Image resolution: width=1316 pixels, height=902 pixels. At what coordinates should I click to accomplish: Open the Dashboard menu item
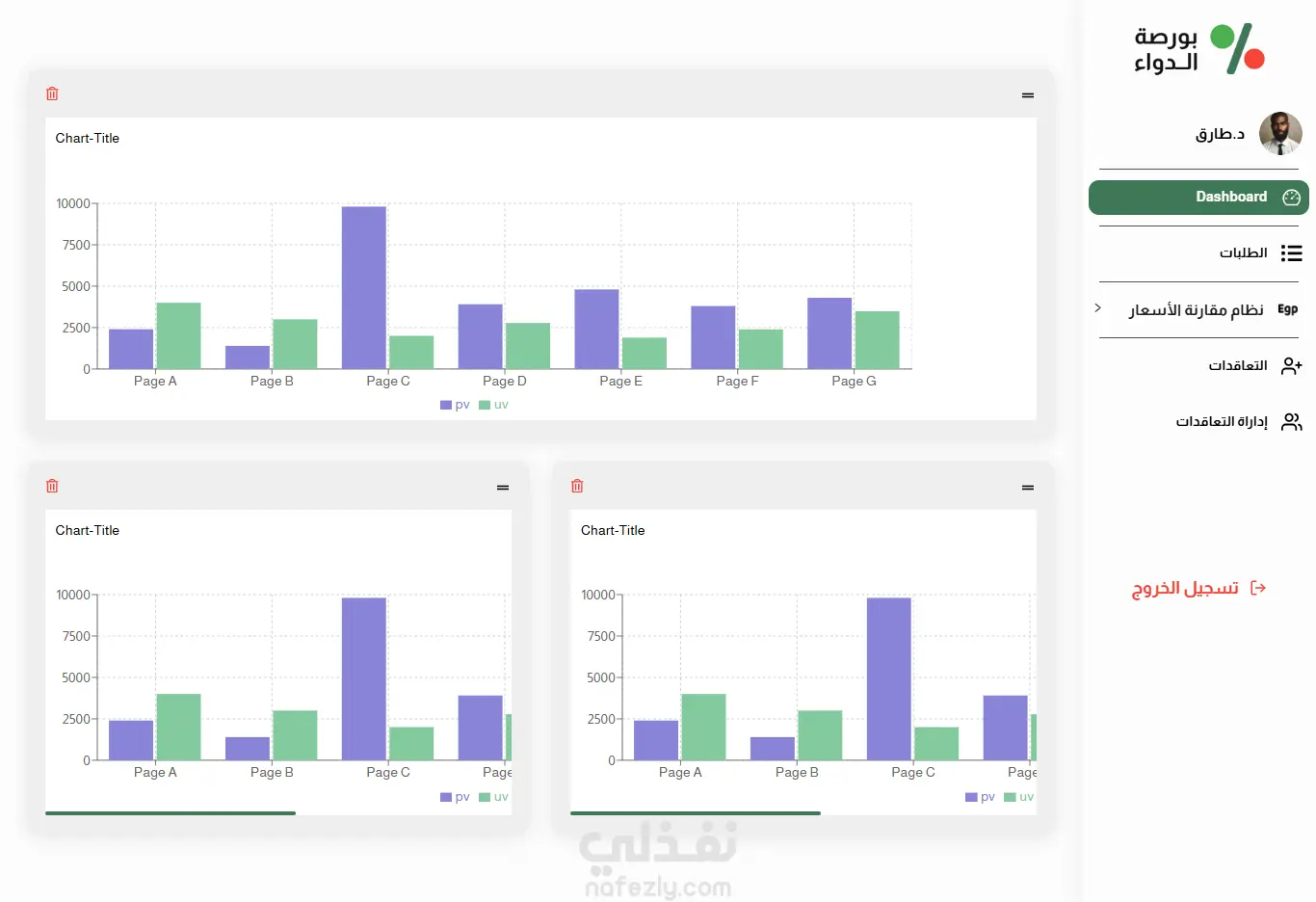pos(1198,197)
